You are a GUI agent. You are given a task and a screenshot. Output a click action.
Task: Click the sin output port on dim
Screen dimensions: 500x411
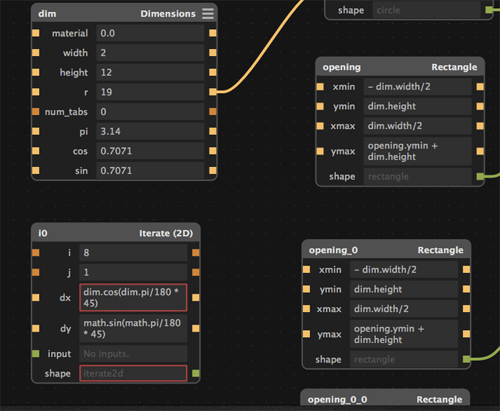(x=213, y=170)
